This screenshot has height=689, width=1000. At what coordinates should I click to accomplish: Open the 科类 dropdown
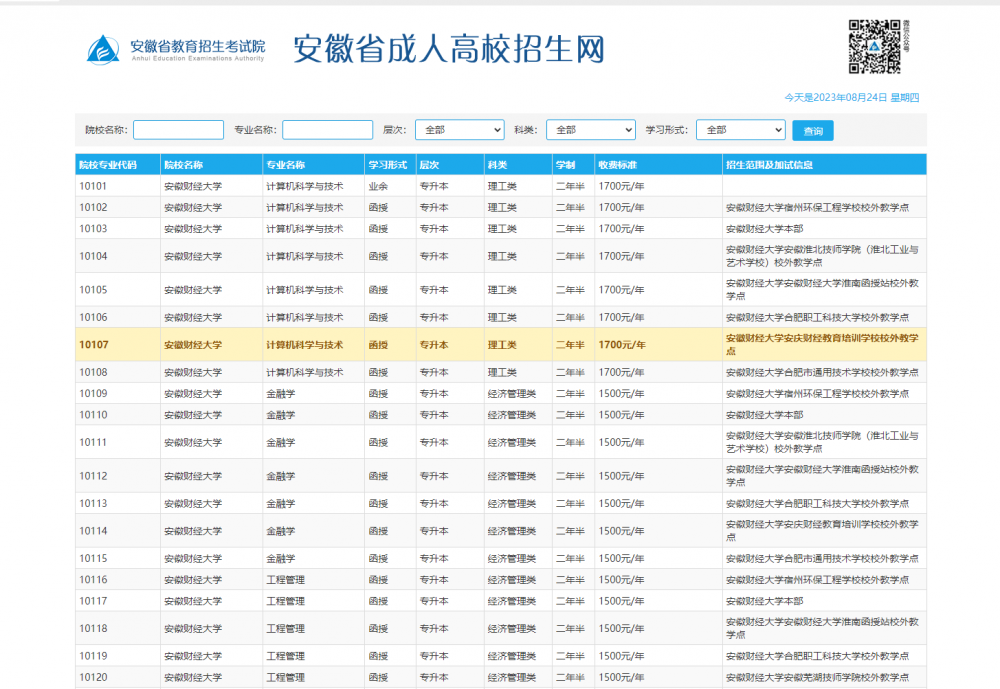(591, 130)
